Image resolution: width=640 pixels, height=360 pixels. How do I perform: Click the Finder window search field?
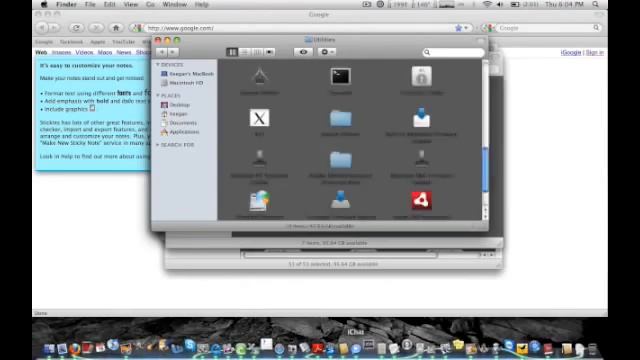point(453,52)
